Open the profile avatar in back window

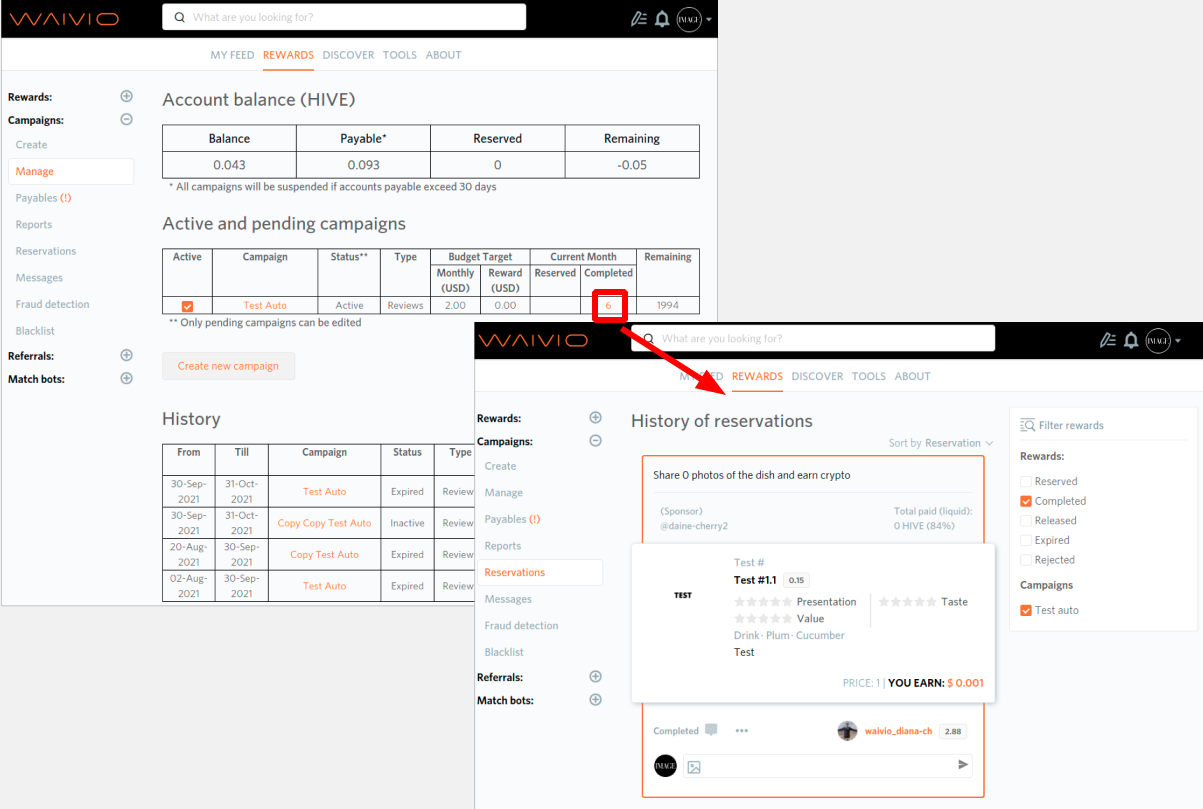(x=689, y=18)
